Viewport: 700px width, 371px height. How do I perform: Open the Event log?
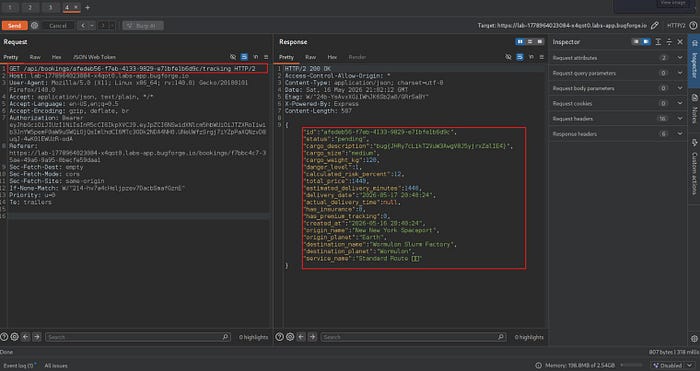18,366
